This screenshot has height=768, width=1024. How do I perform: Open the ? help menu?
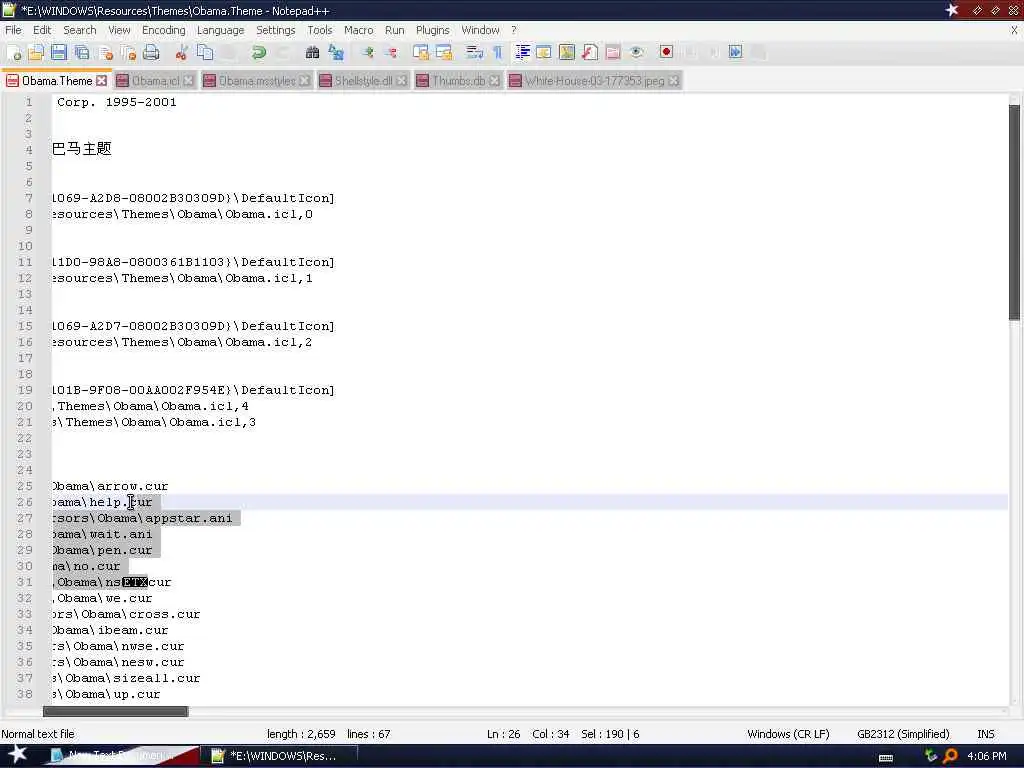[514, 30]
